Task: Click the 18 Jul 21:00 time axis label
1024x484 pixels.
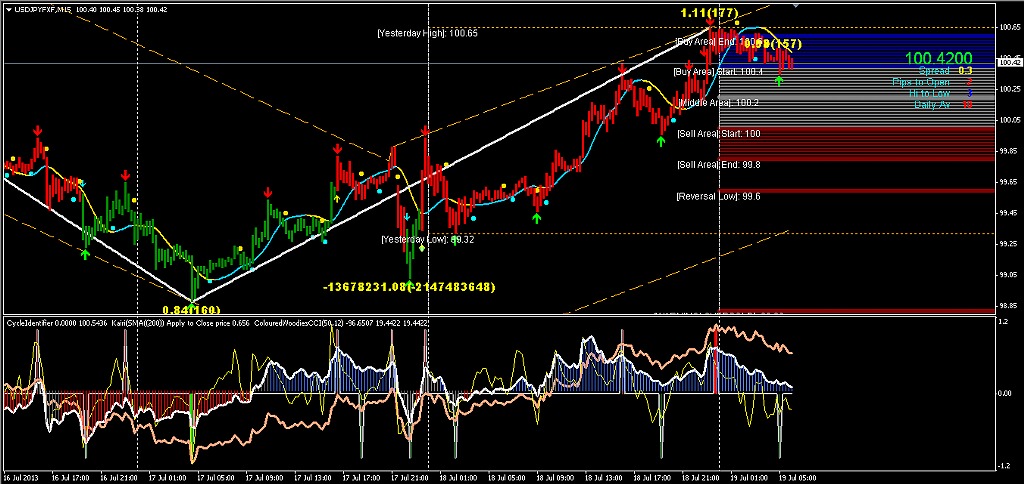Action: click(702, 477)
